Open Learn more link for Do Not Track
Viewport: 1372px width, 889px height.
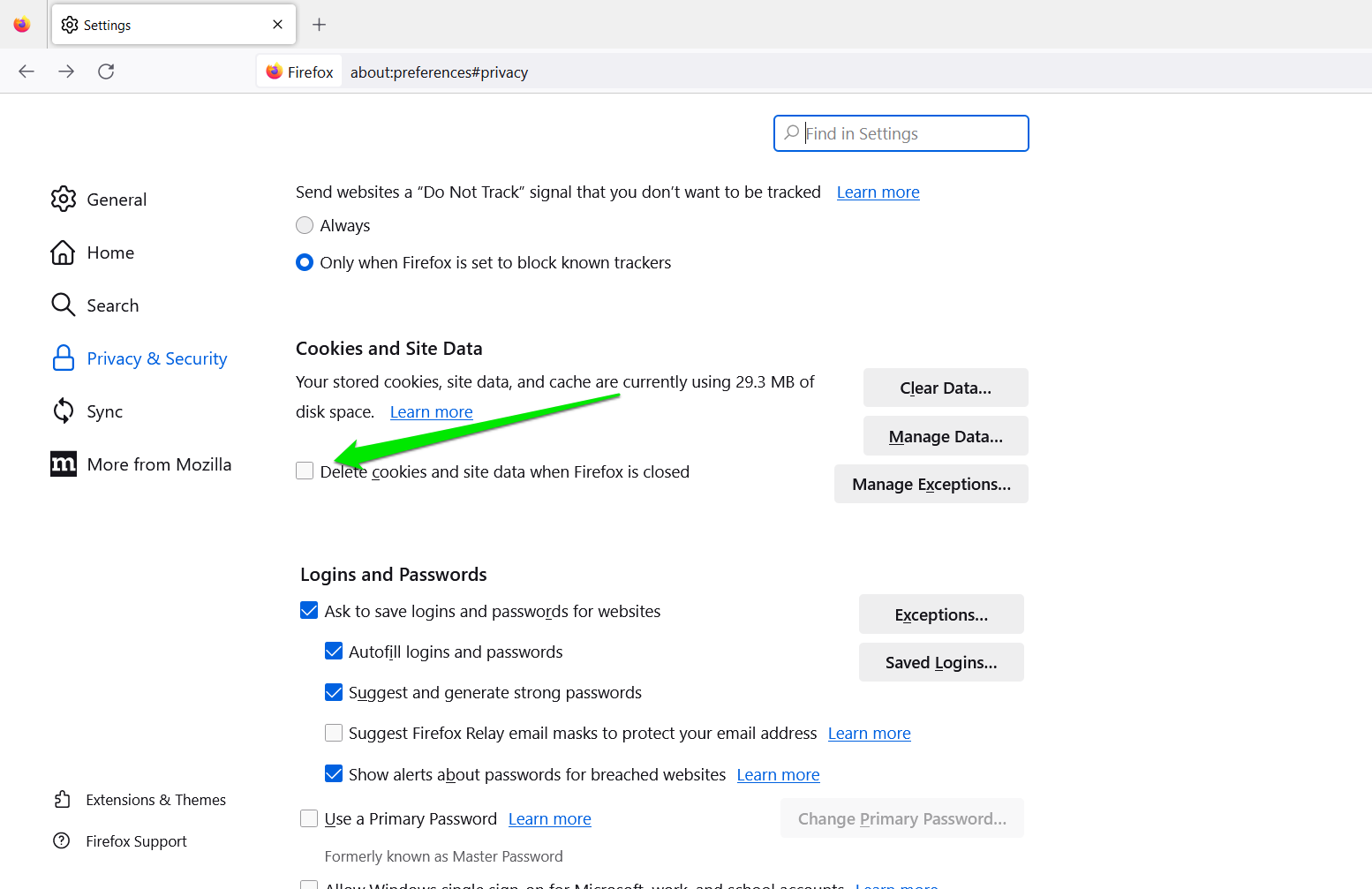878,192
